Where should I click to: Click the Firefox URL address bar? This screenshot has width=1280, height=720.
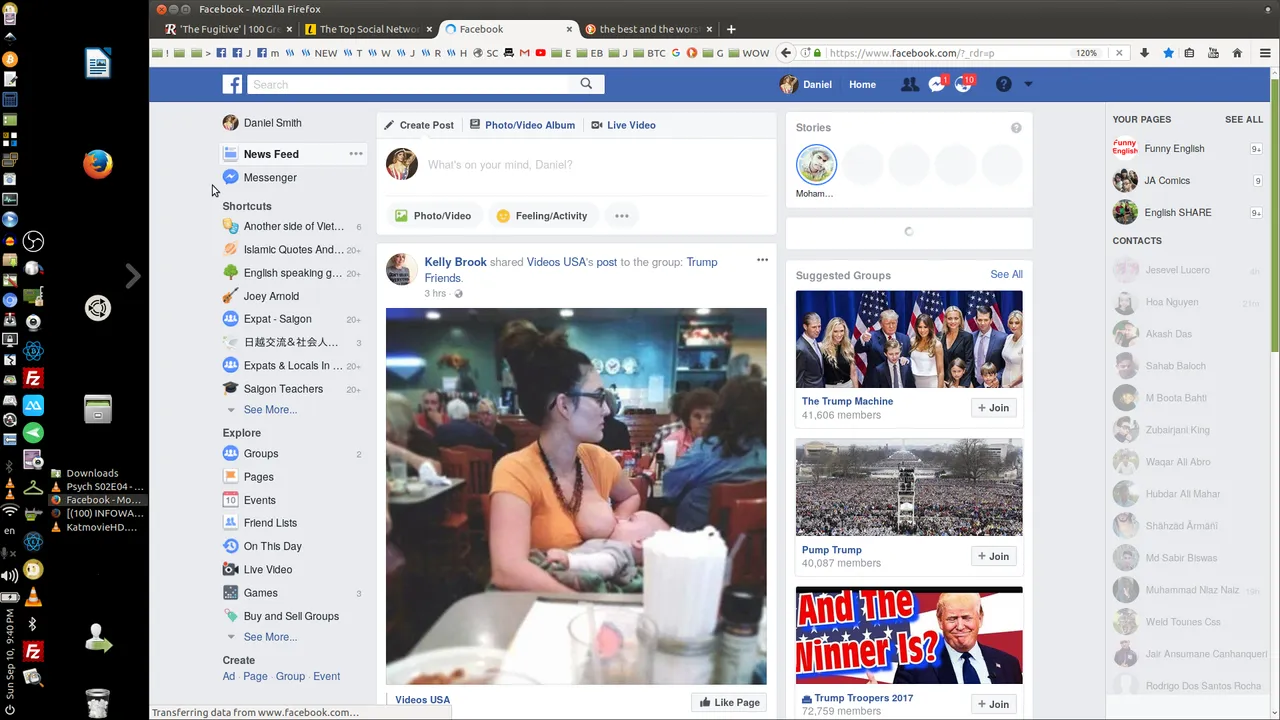coord(946,53)
